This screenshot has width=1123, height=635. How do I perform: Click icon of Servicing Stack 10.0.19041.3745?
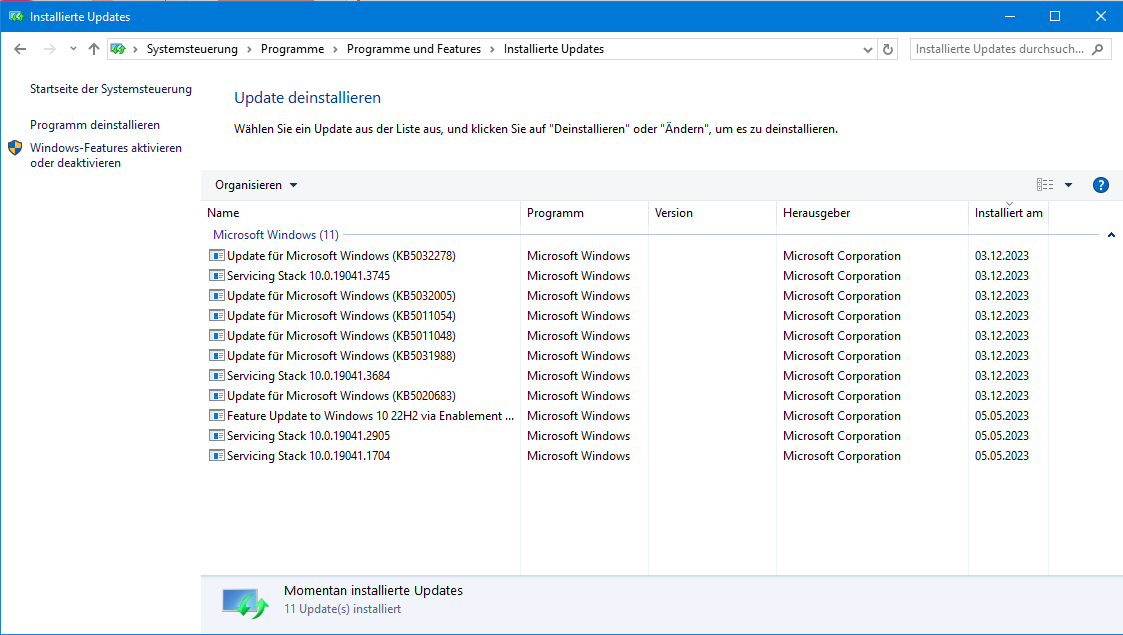pyautogui.click(x=216, y=276)
